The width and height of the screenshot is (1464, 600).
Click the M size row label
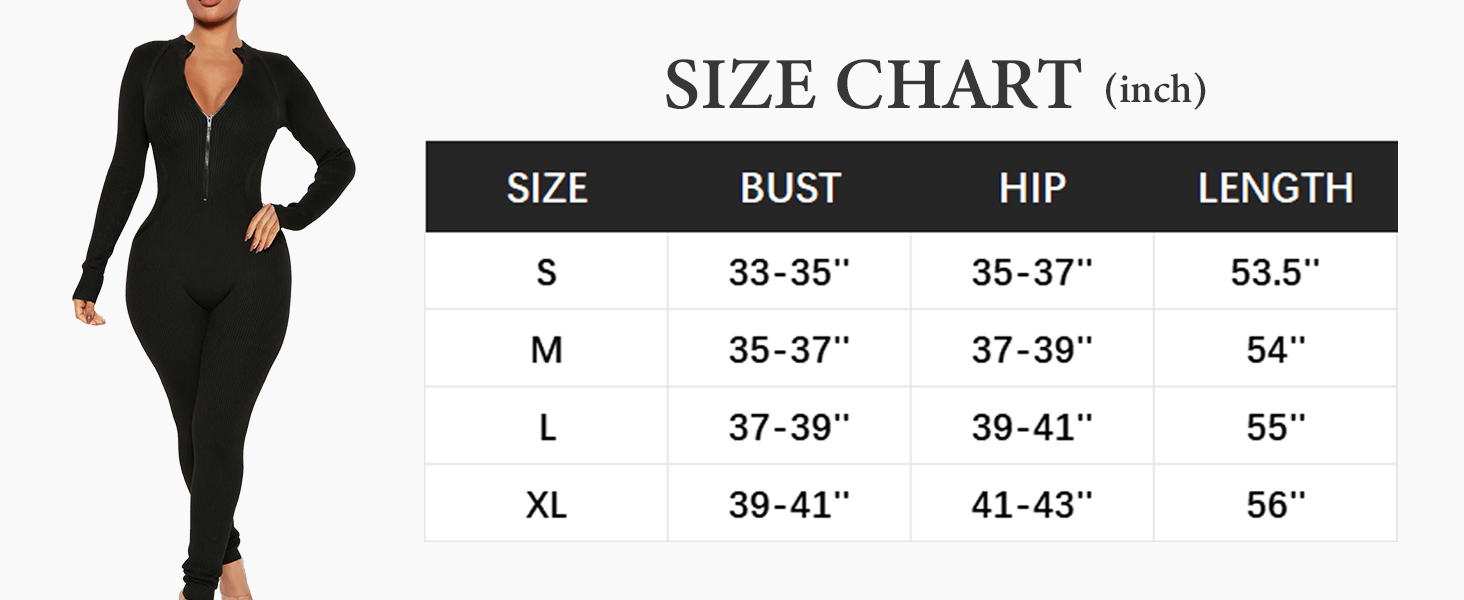click(x=546, y=350)
